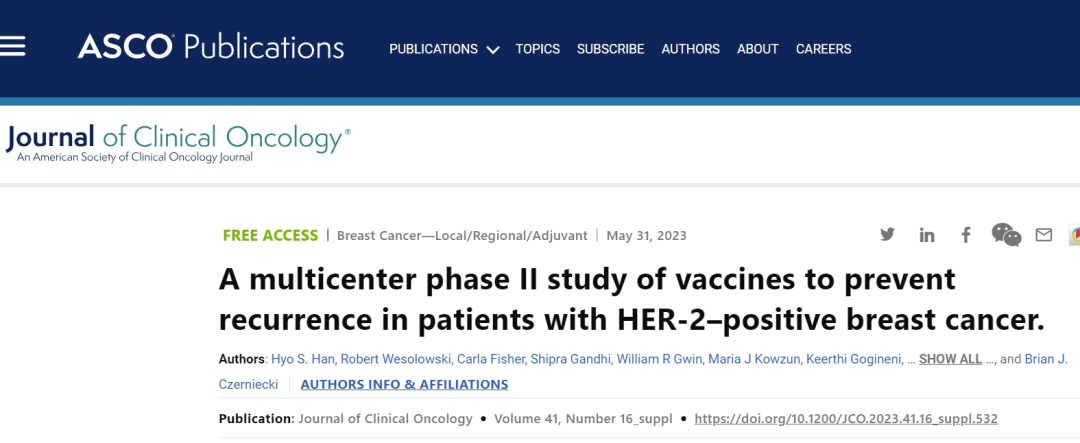The height and width of the screenshot is (443, 1080).
Task: Click the Journal of Clinical Oncology logo
Action: [x=178, y=143]
